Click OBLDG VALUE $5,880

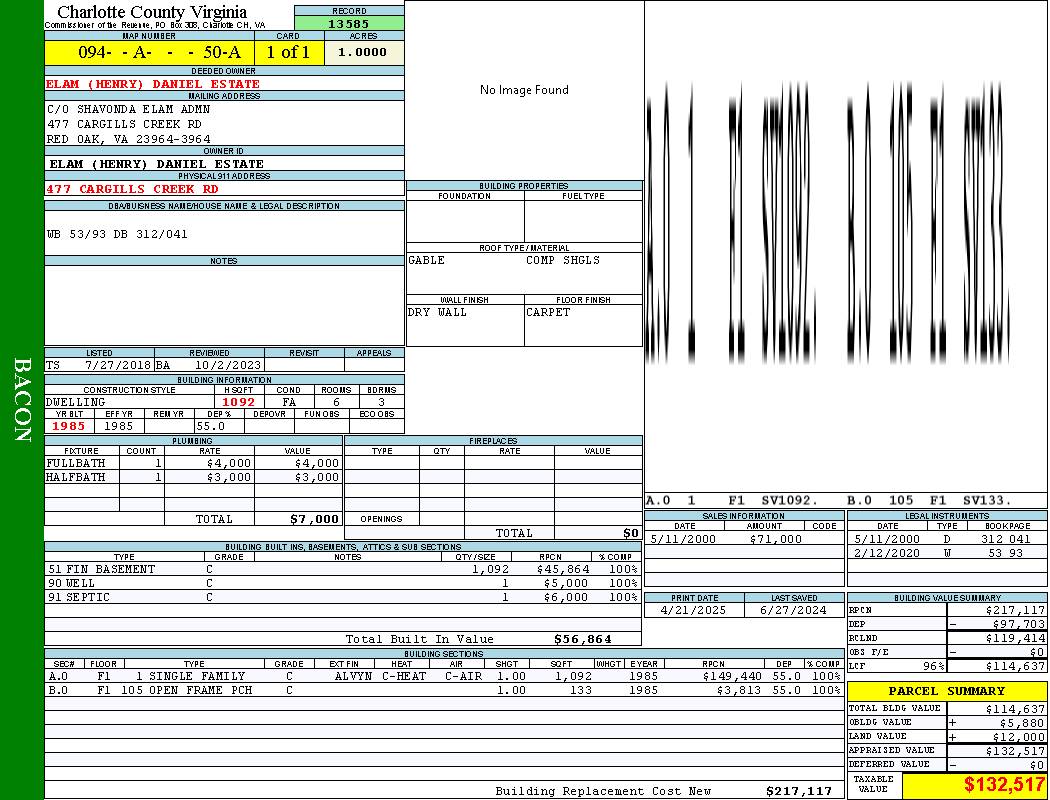(x=1022, y=723)
